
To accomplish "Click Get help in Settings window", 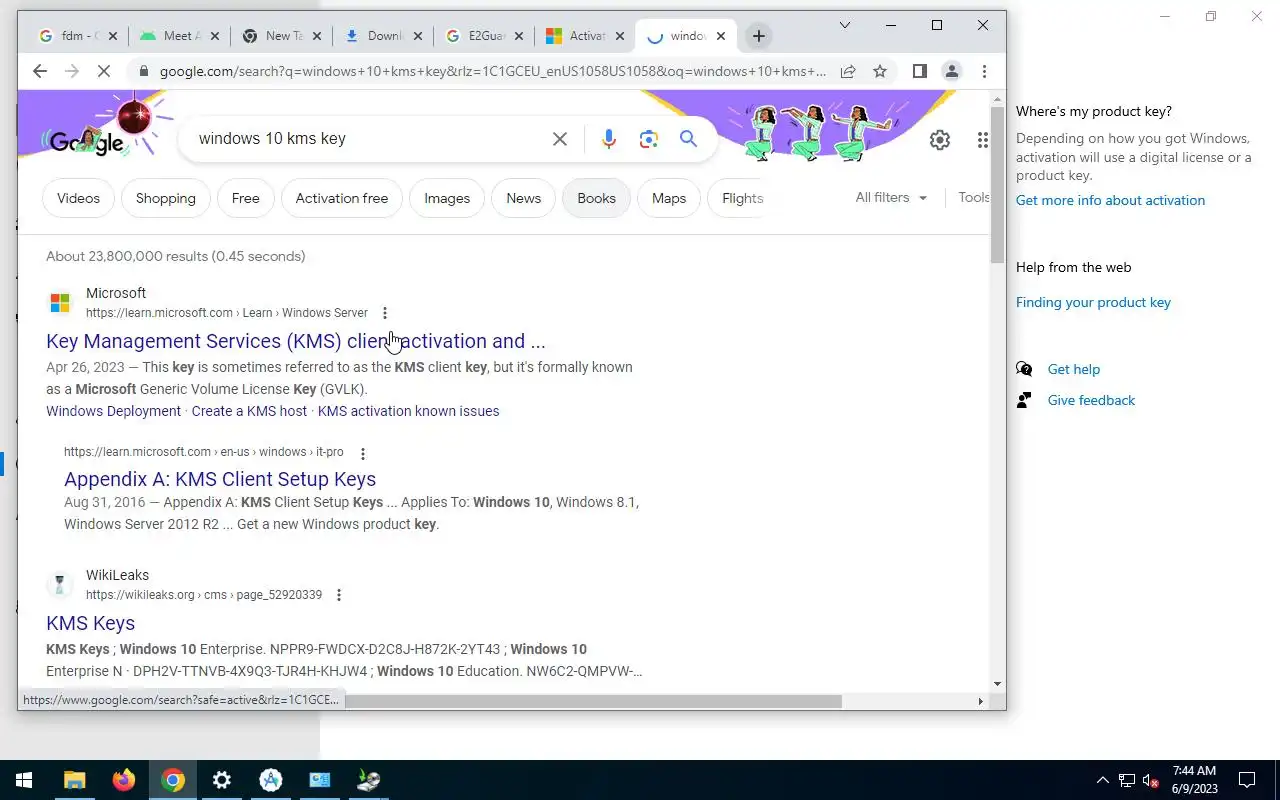I will 1074,369.
